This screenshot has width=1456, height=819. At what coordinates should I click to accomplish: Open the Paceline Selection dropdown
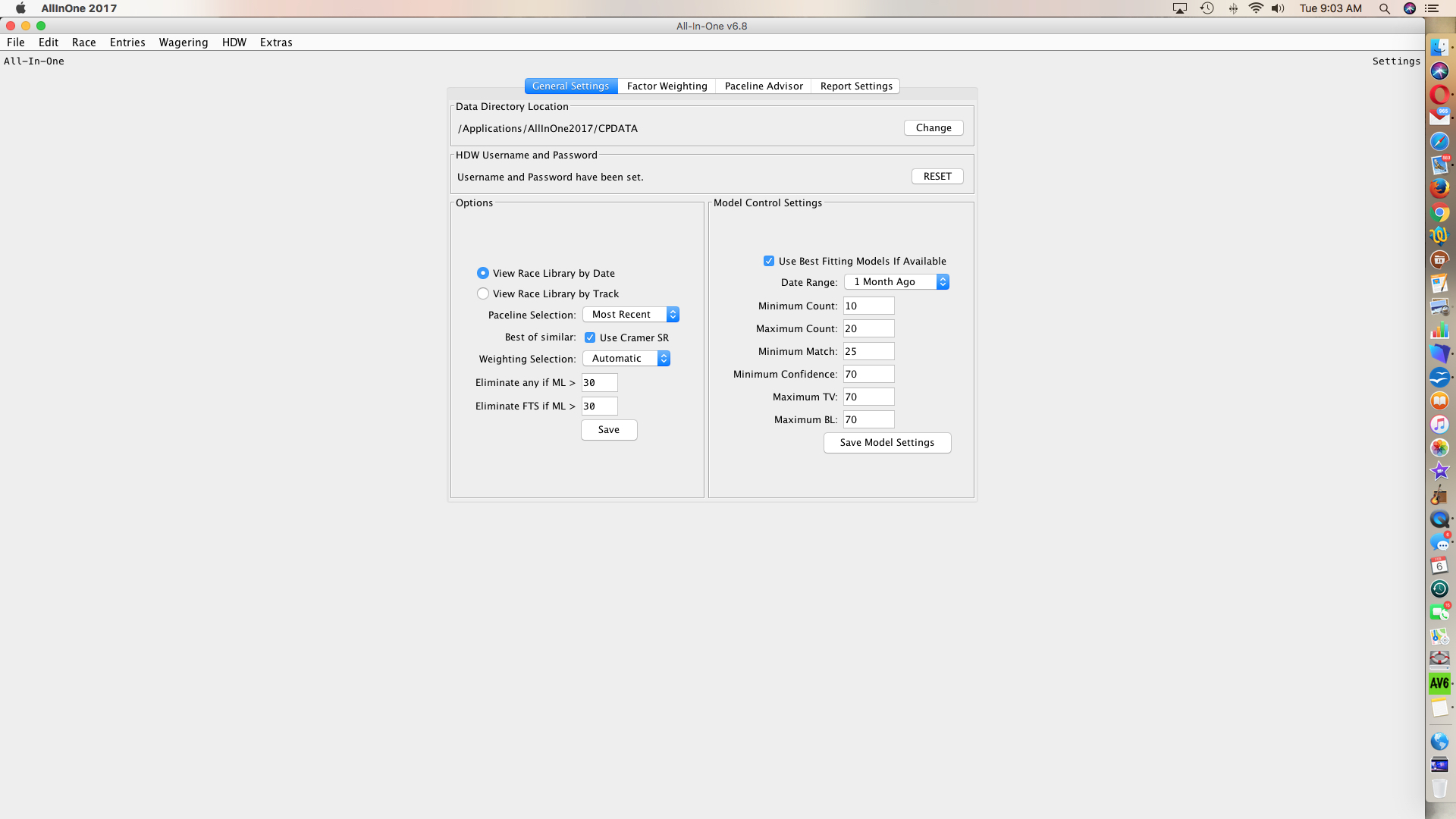point(630,314)
